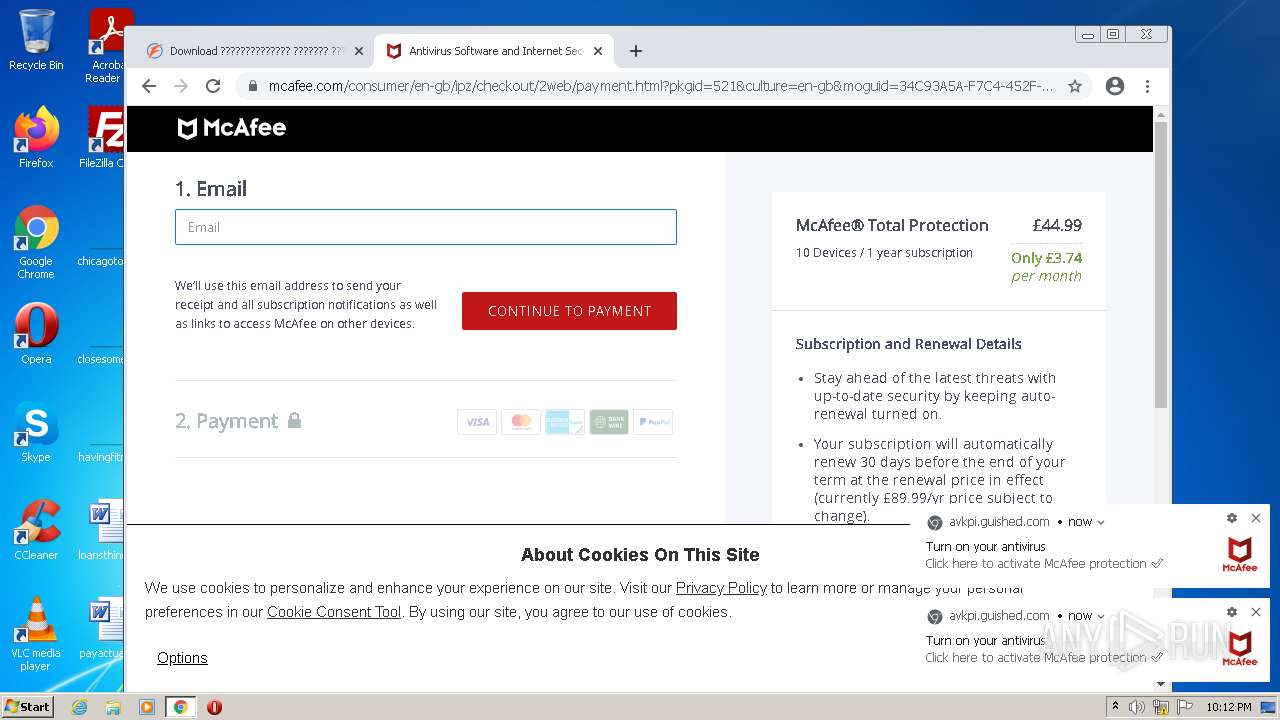Go back with browser back arrow
This screenshot has width=1280, height=720.
149,86
